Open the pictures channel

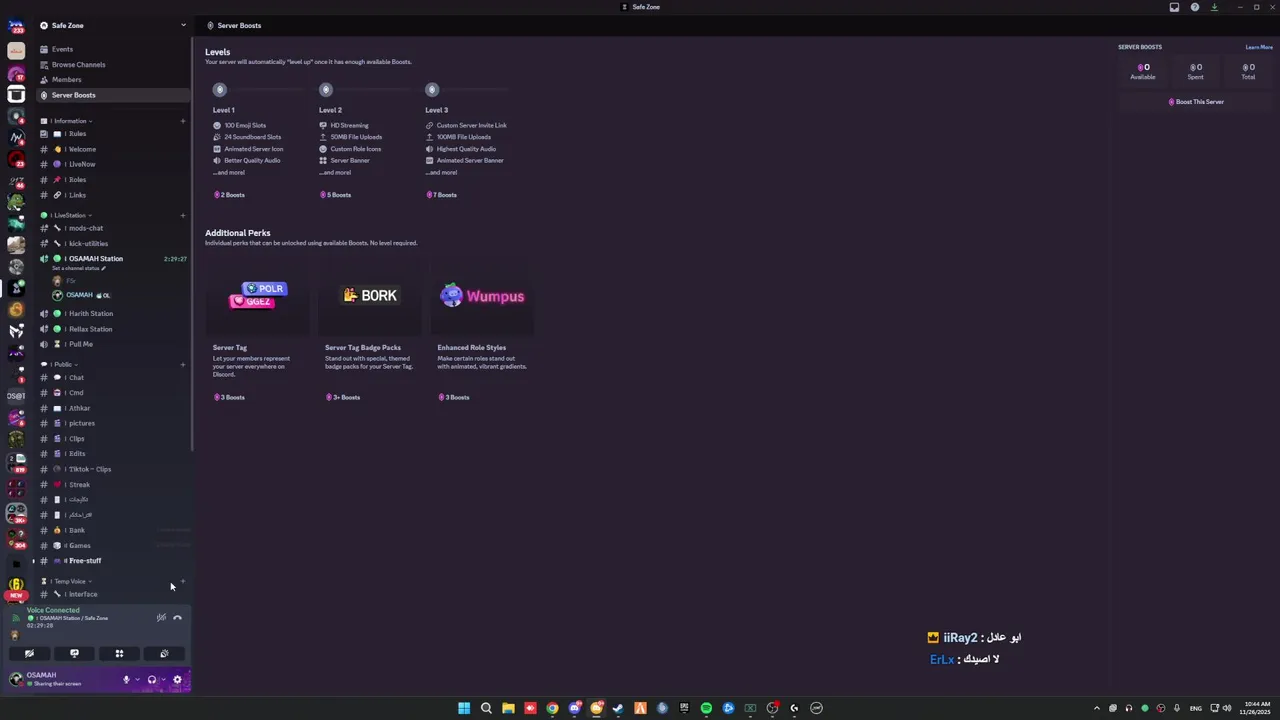(x=113, y=423)
